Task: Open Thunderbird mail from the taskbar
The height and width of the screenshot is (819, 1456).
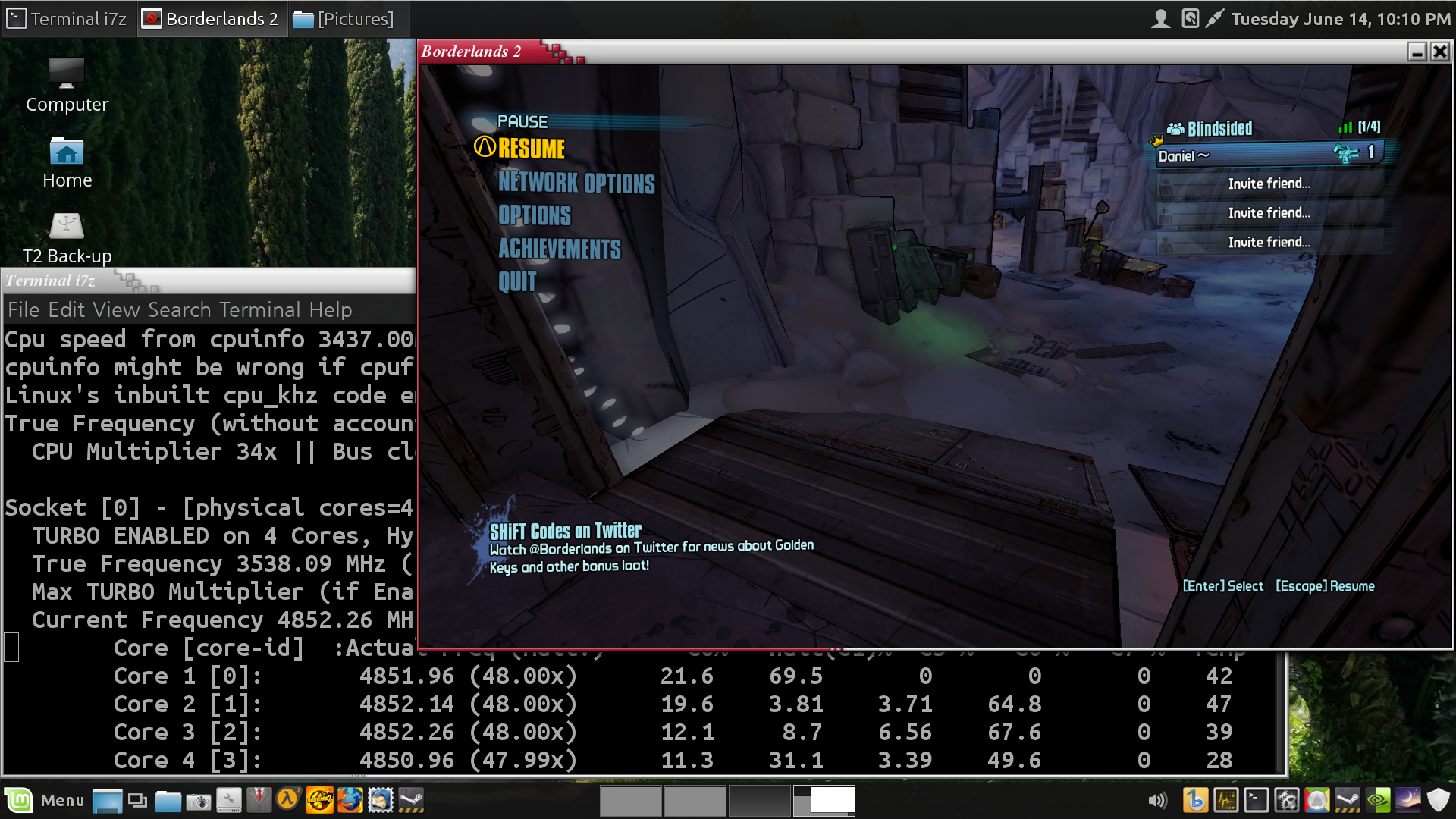Action: 380,801
